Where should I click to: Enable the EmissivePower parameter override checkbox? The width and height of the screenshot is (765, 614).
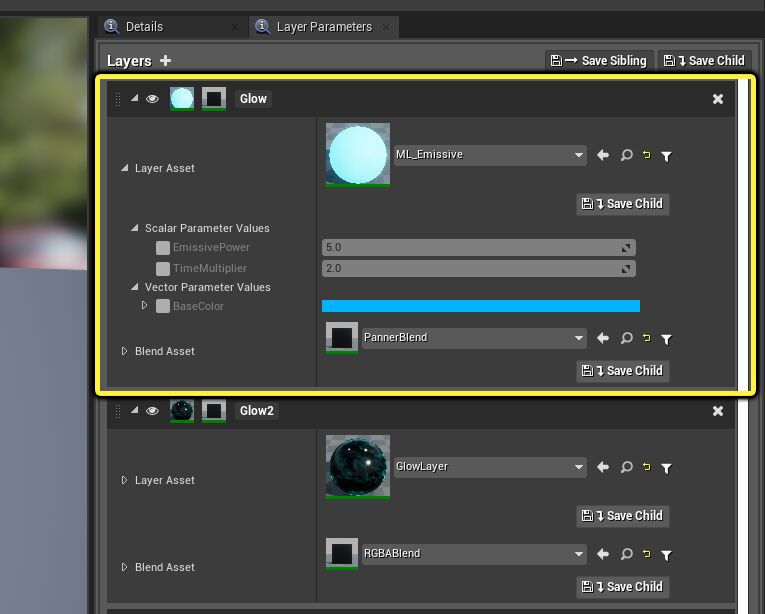point(162,248)
